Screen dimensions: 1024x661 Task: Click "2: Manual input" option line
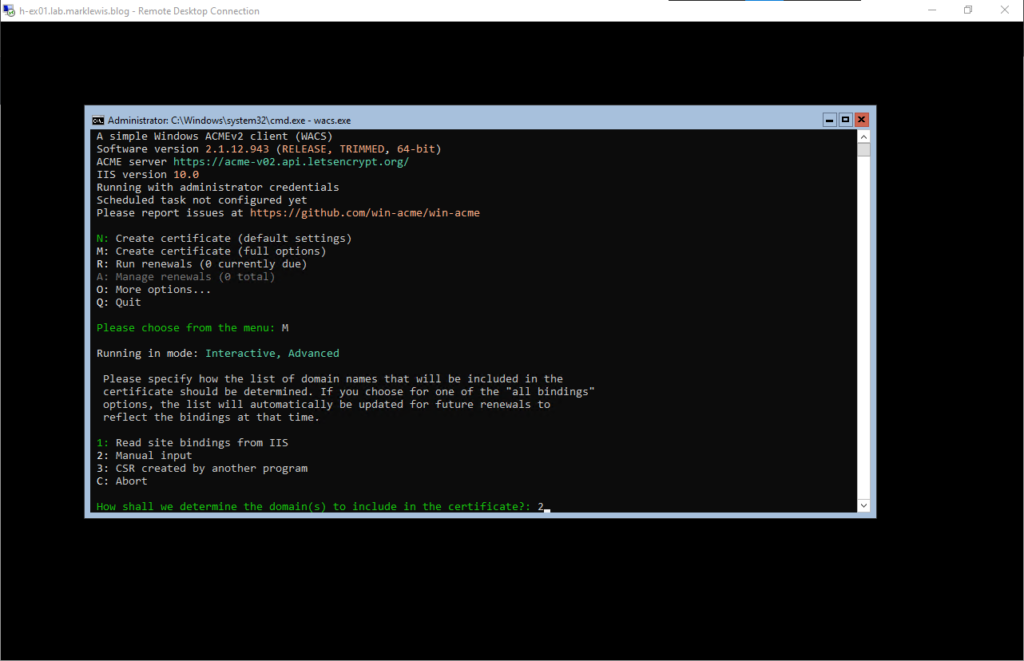pyautogui.click(x=144, y=456)
